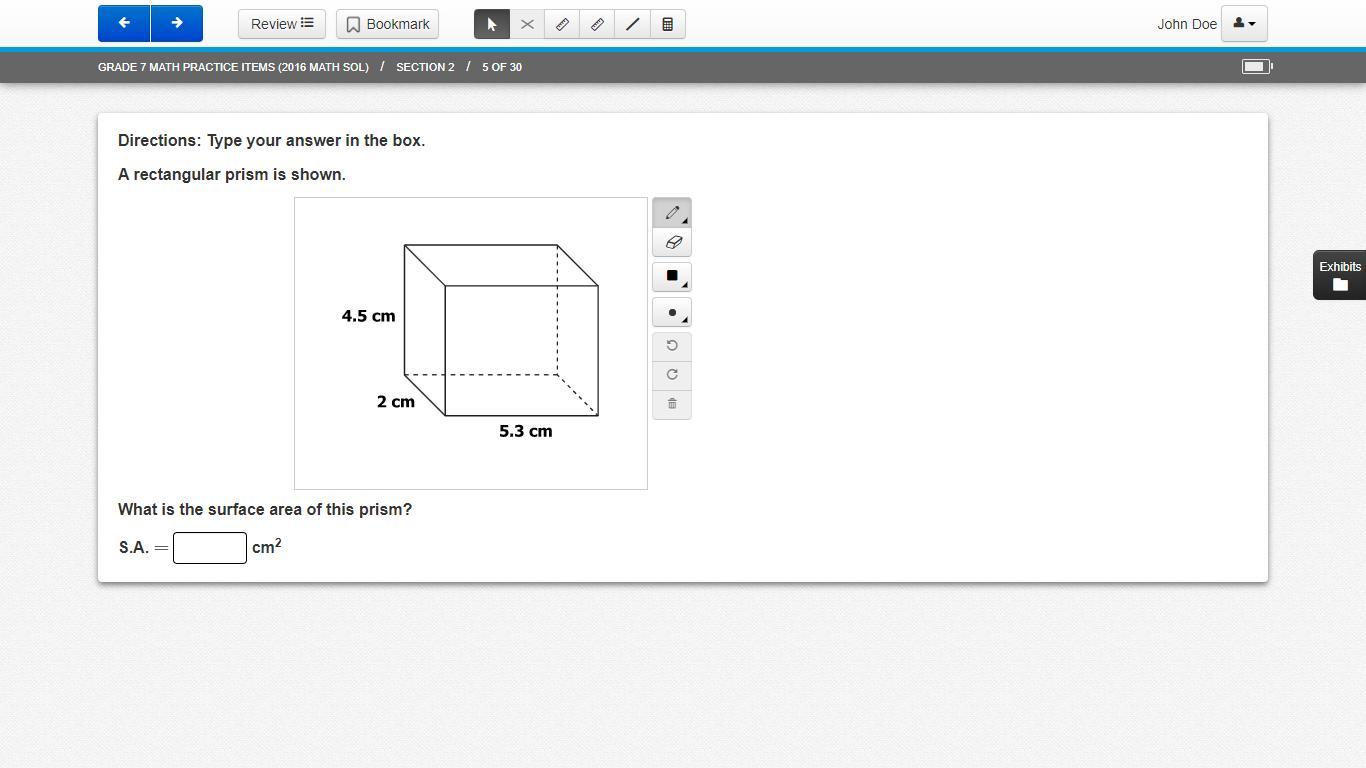Redo the drawing stroke
Viewport: 1366px width, 768px height.
click(672, 375)
